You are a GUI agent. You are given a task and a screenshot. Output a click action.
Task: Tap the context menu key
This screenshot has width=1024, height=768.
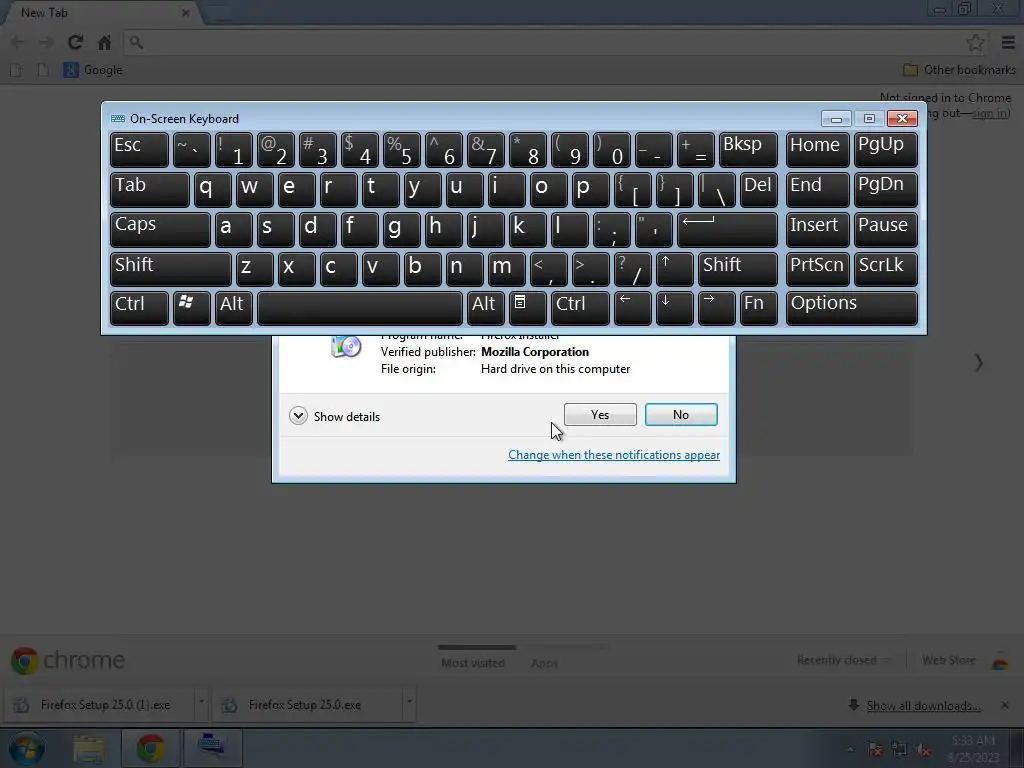point(528,308)
